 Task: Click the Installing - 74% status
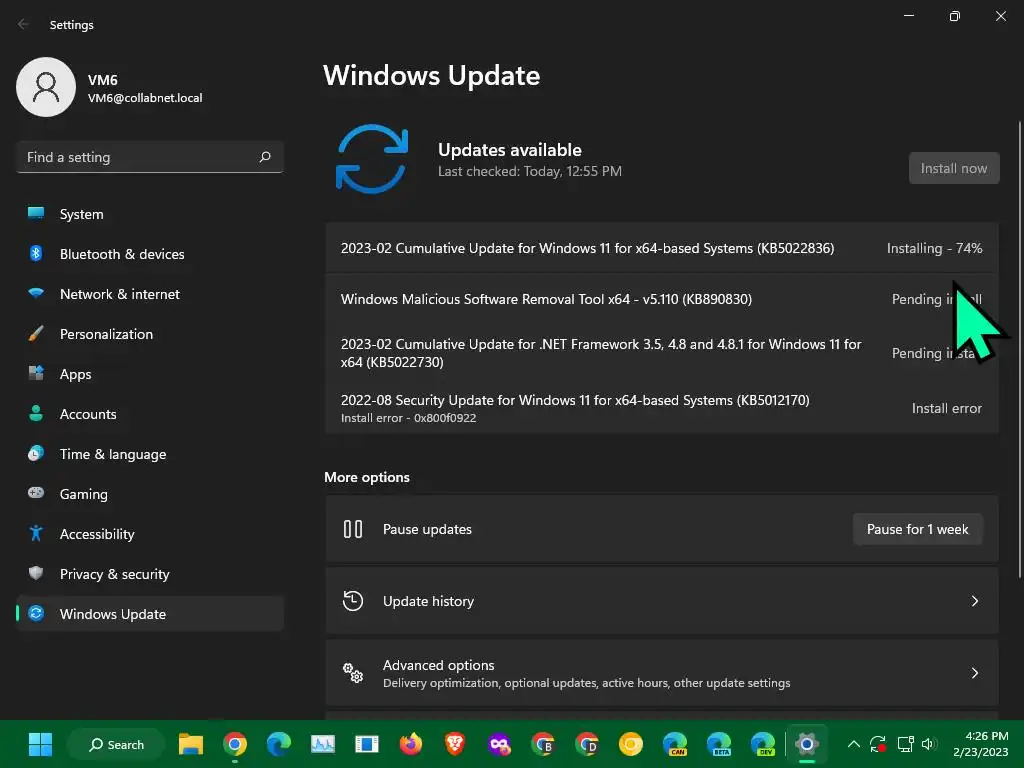coord(935,248)
